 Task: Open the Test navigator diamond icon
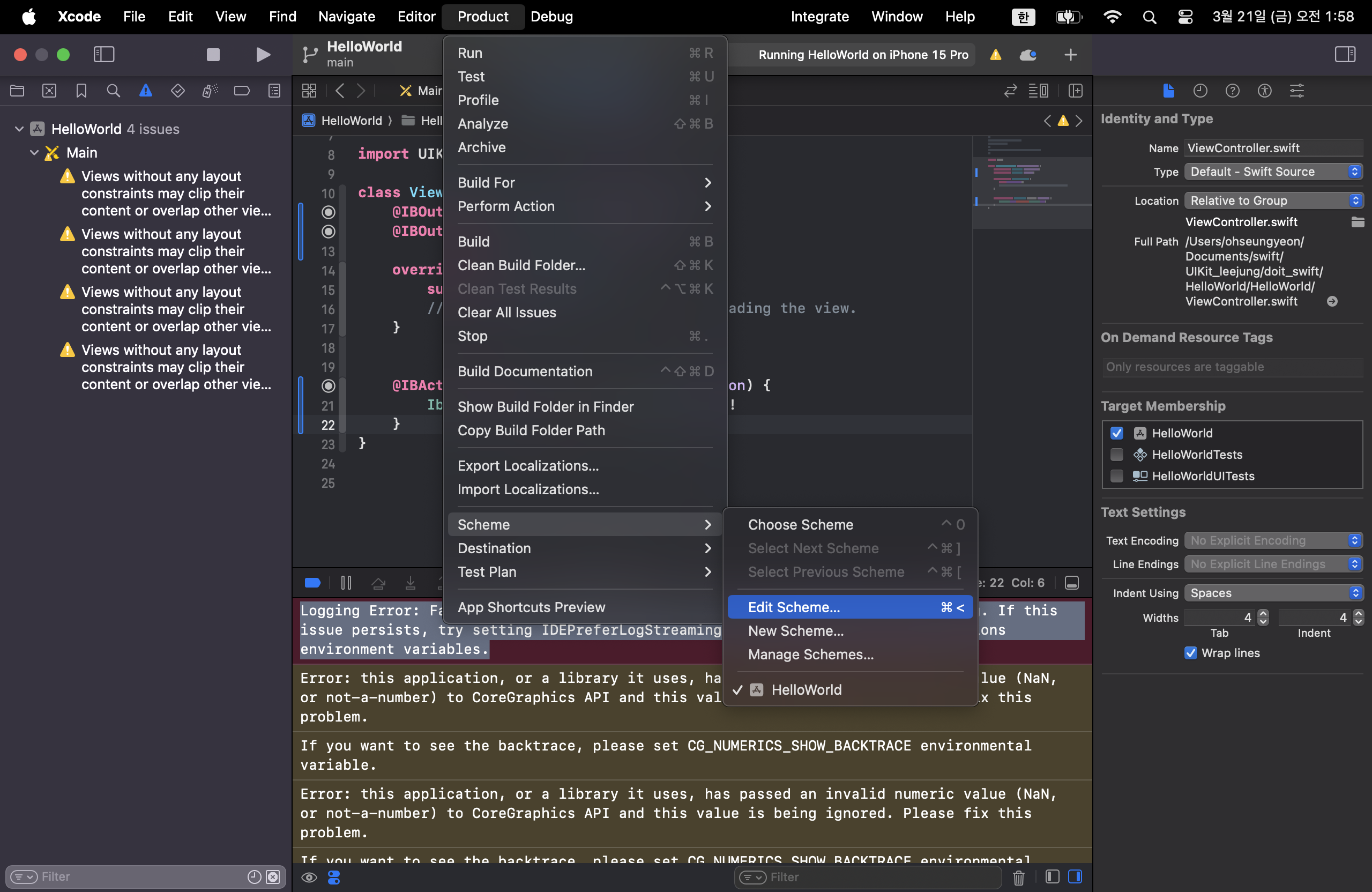point(177,91)
